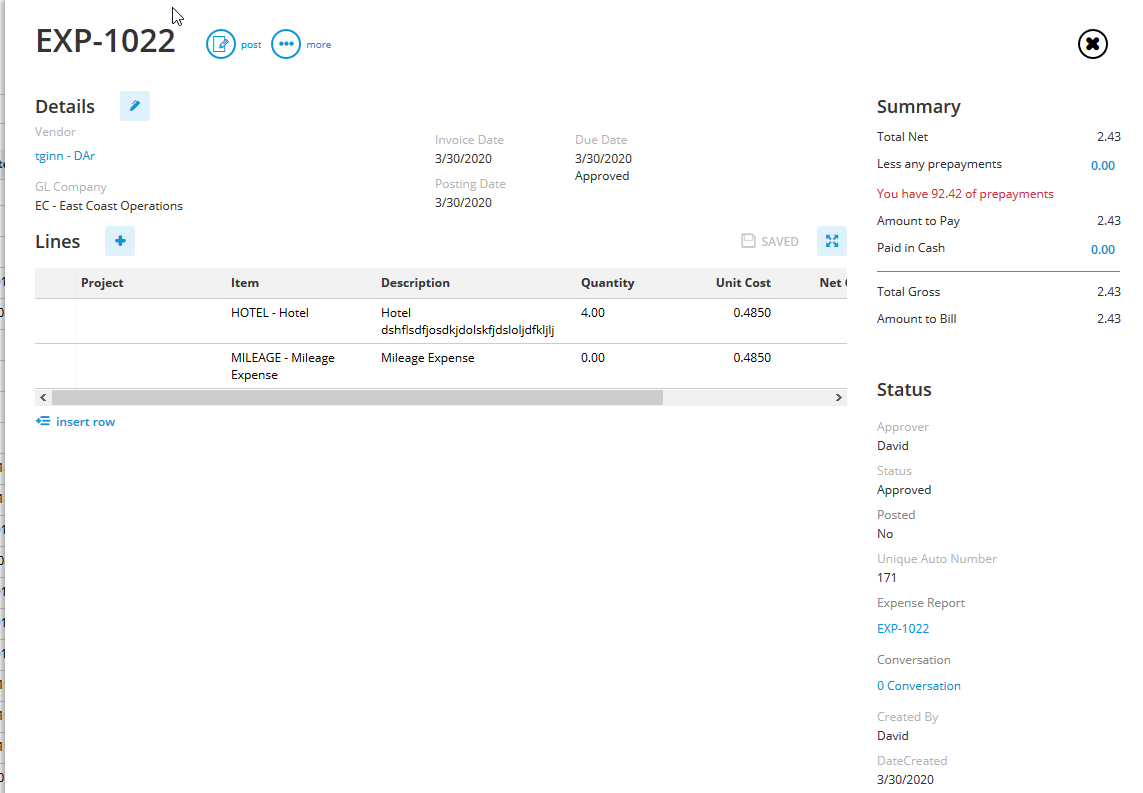Click the more label text
Screen dimensions: 1143x793
pyautogui.click(x=319, y=44)
